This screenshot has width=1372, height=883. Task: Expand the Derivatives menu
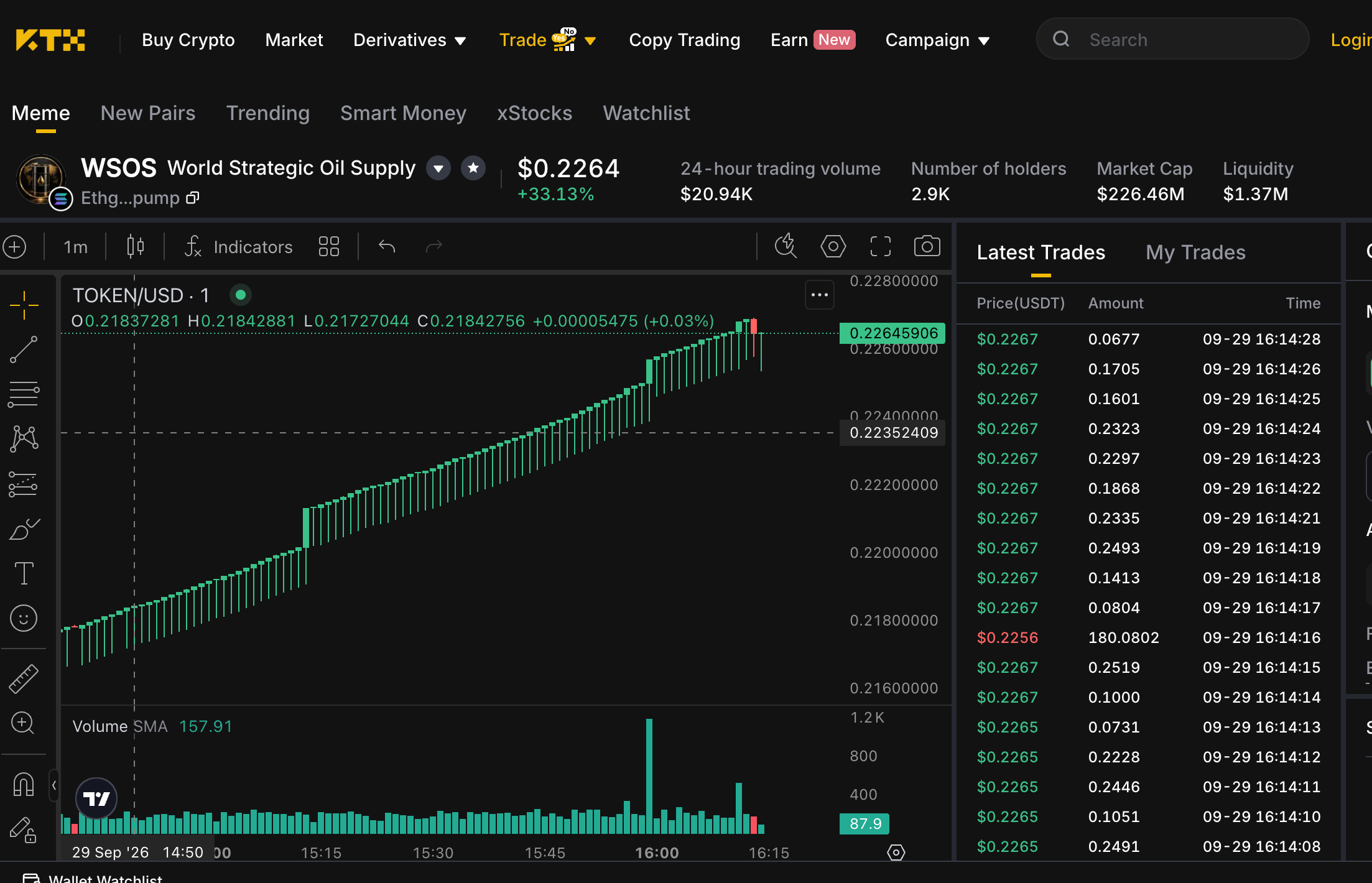[x=409, y=40]
